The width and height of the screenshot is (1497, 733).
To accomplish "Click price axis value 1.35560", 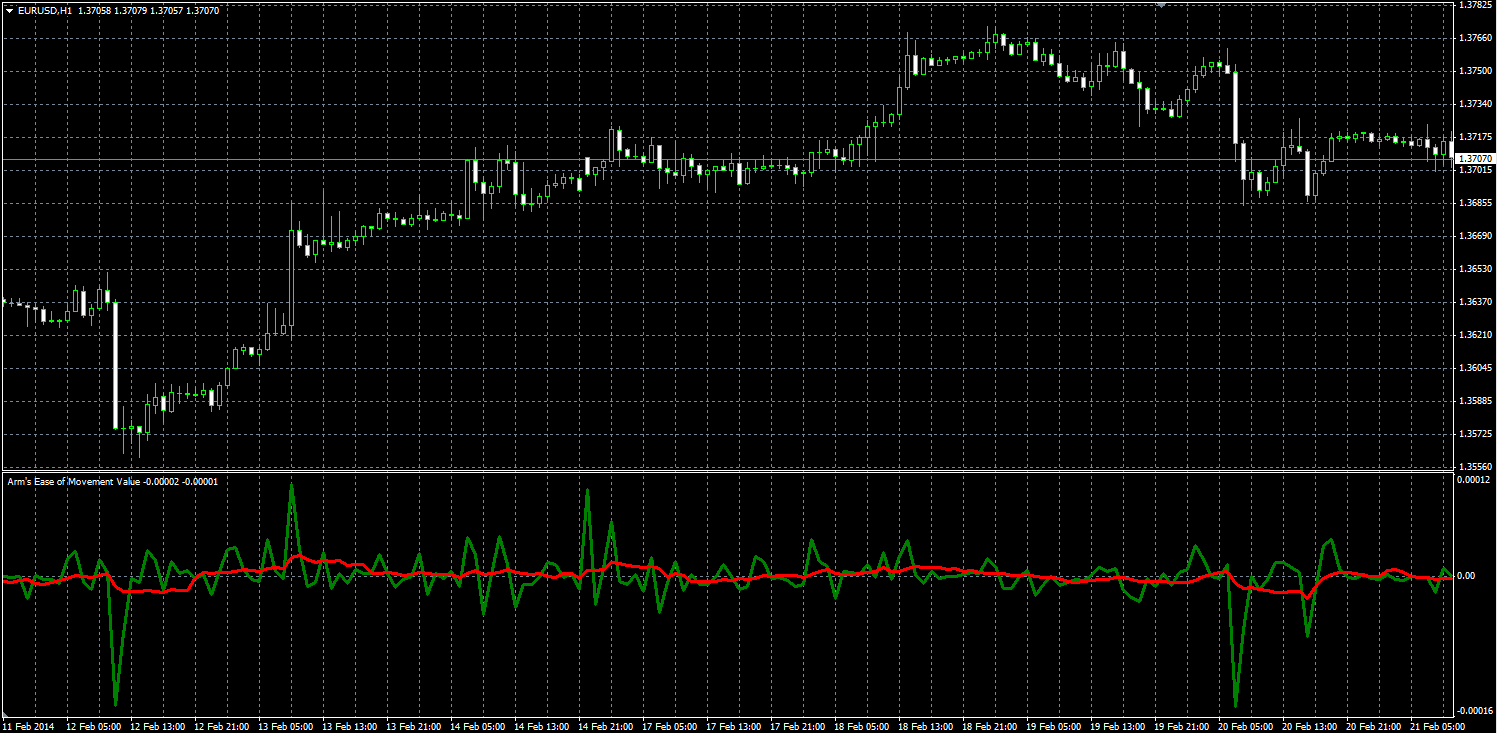I will click(x=1476, y=467).
